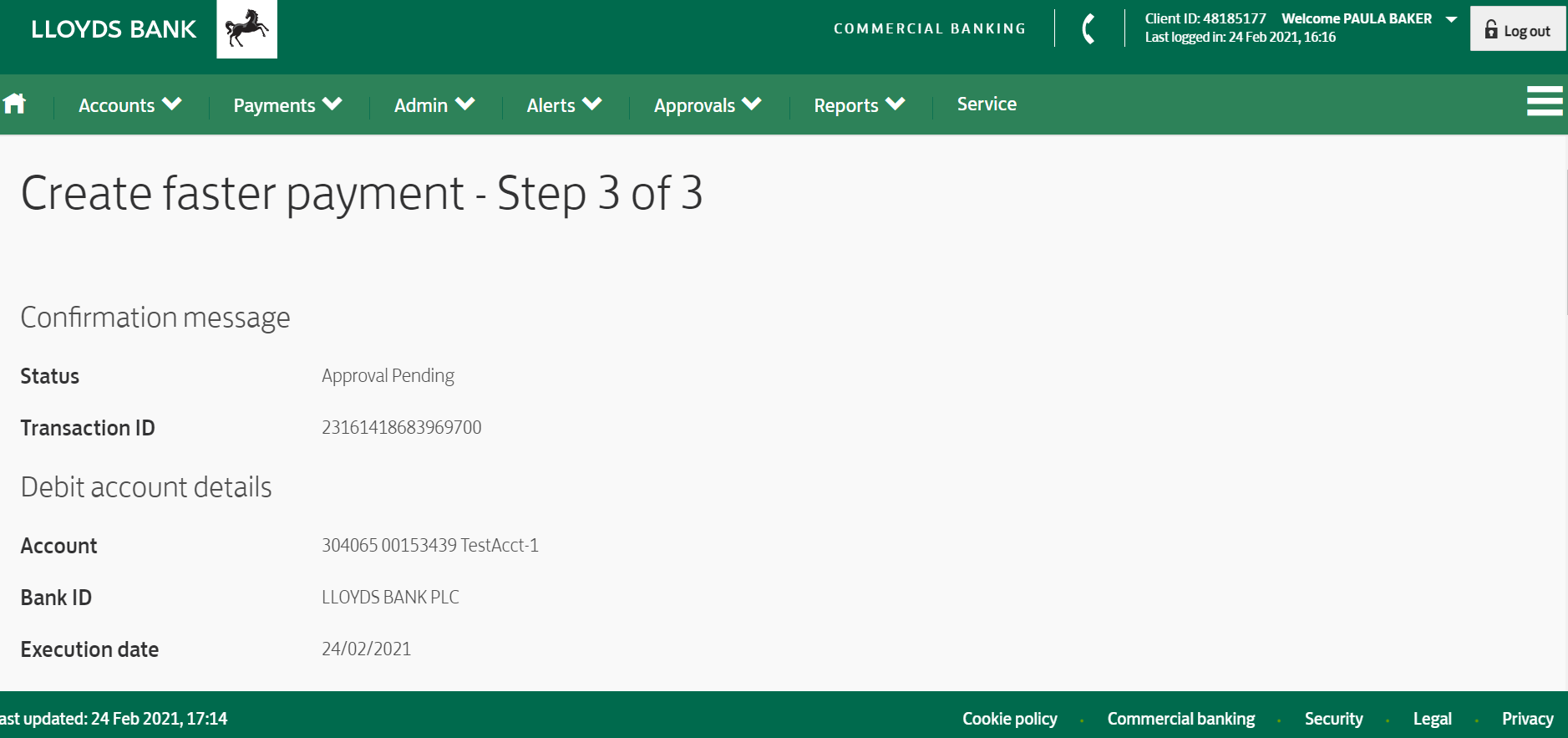
Task: Click the Reports chevron arrow
Action: 896,104
